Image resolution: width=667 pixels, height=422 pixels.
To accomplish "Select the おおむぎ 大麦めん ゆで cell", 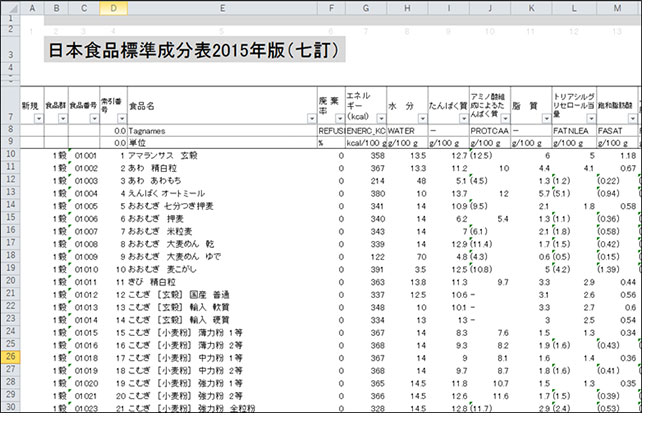I will pyautogui.click(x=222, y=257).
